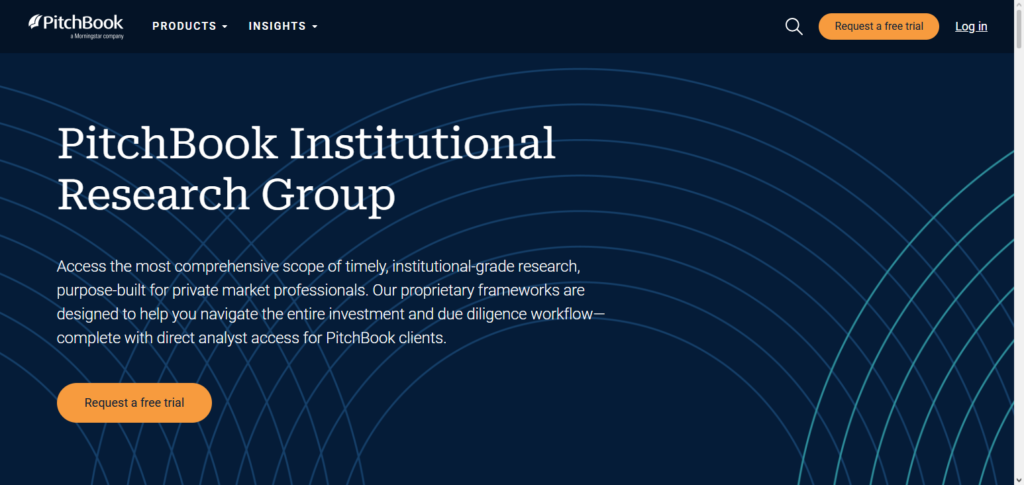Click the page vertical scrollbar thumb
1024x485 pixels.
[x=1018, y=29]
